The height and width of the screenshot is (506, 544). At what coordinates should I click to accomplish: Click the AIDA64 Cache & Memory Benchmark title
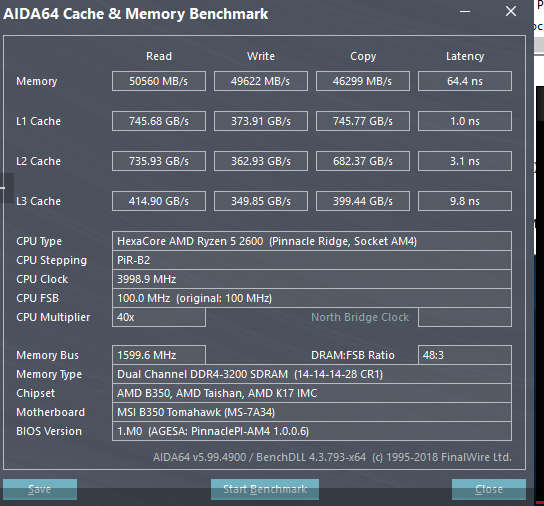coord(135,14)
